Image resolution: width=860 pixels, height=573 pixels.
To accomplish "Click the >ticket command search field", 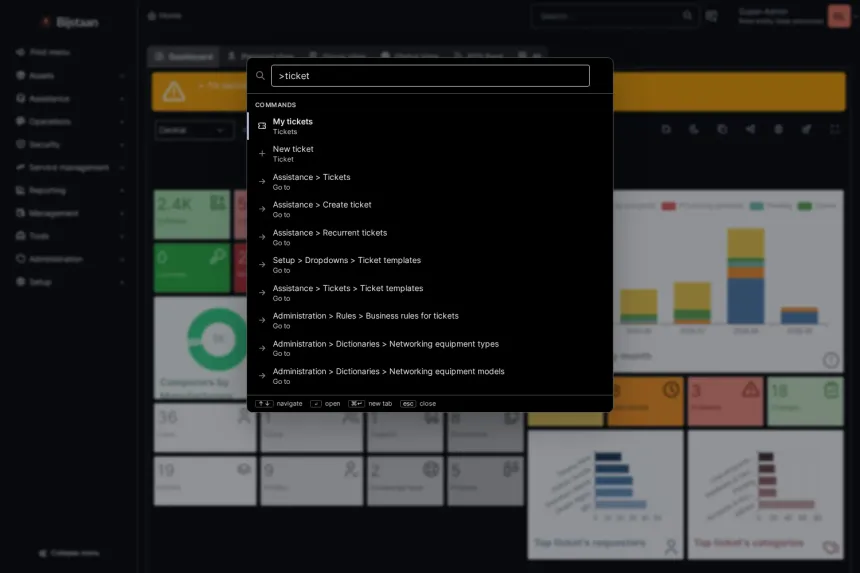I will 430,76.
